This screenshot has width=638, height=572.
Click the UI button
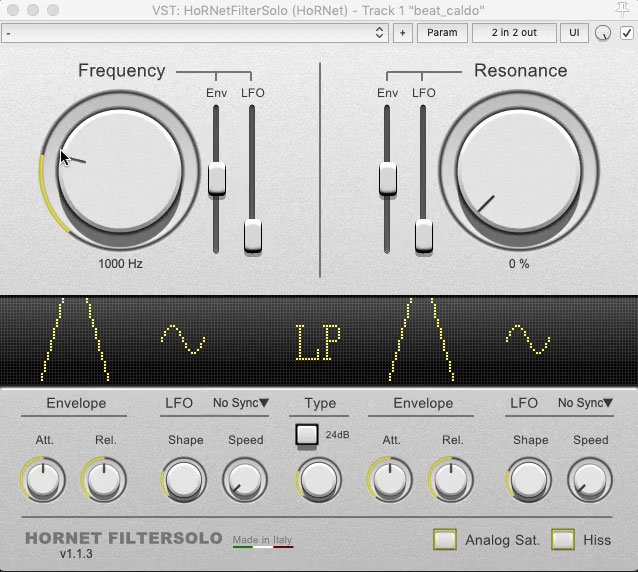pyautogui.click(x=574, y=33)
